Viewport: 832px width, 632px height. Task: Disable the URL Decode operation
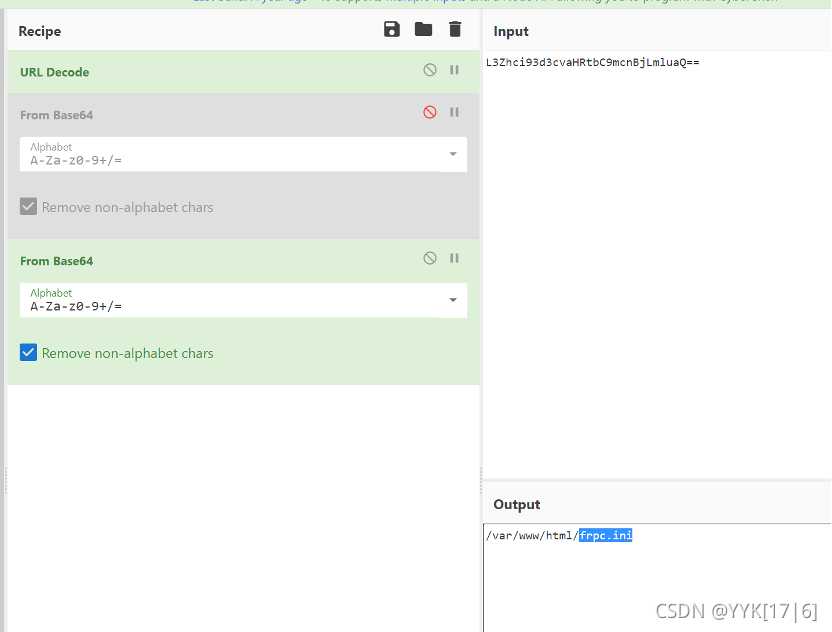tap(430, 70)
